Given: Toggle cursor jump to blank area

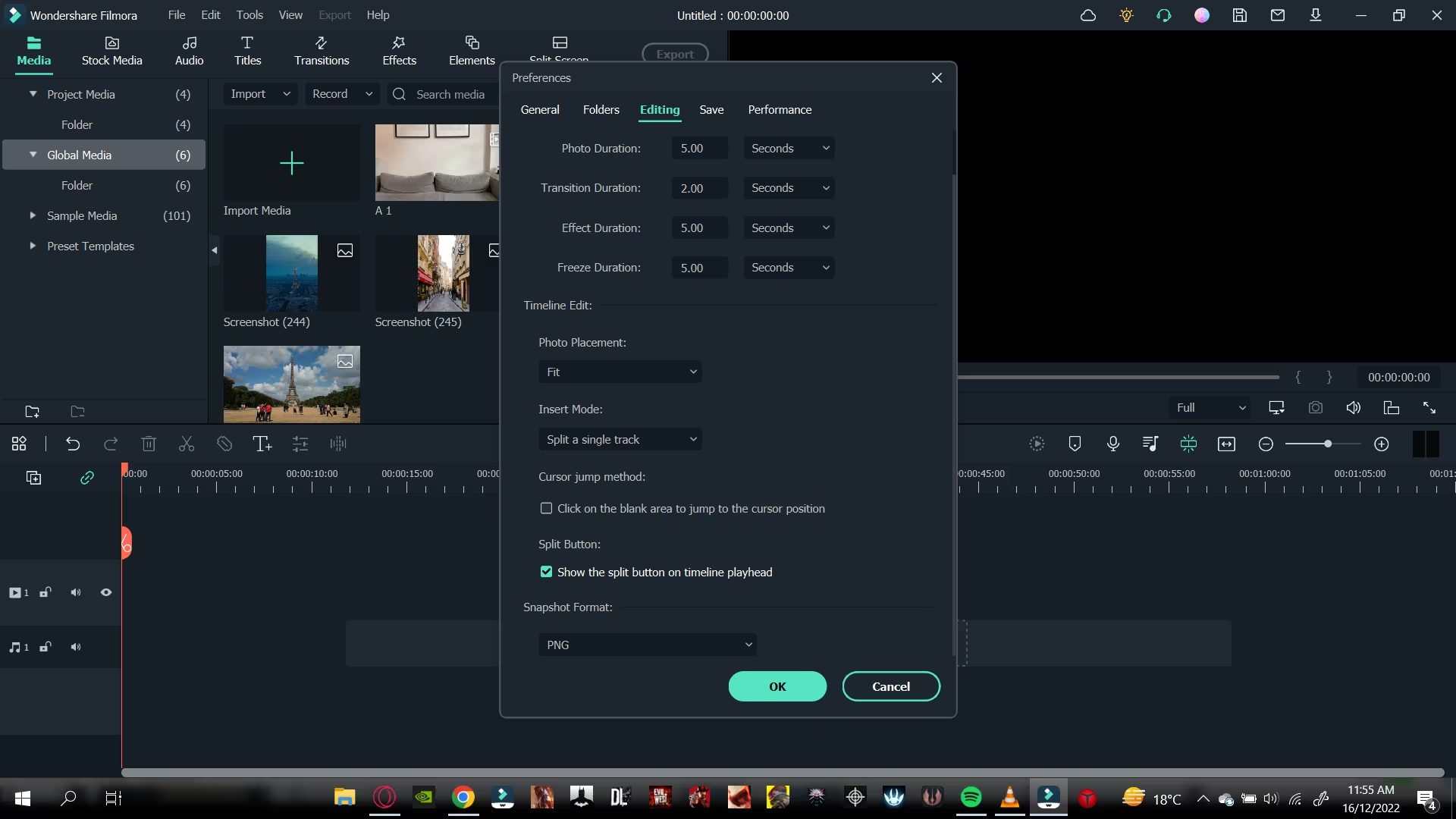Looking at the screenshot, I should 546,508.
